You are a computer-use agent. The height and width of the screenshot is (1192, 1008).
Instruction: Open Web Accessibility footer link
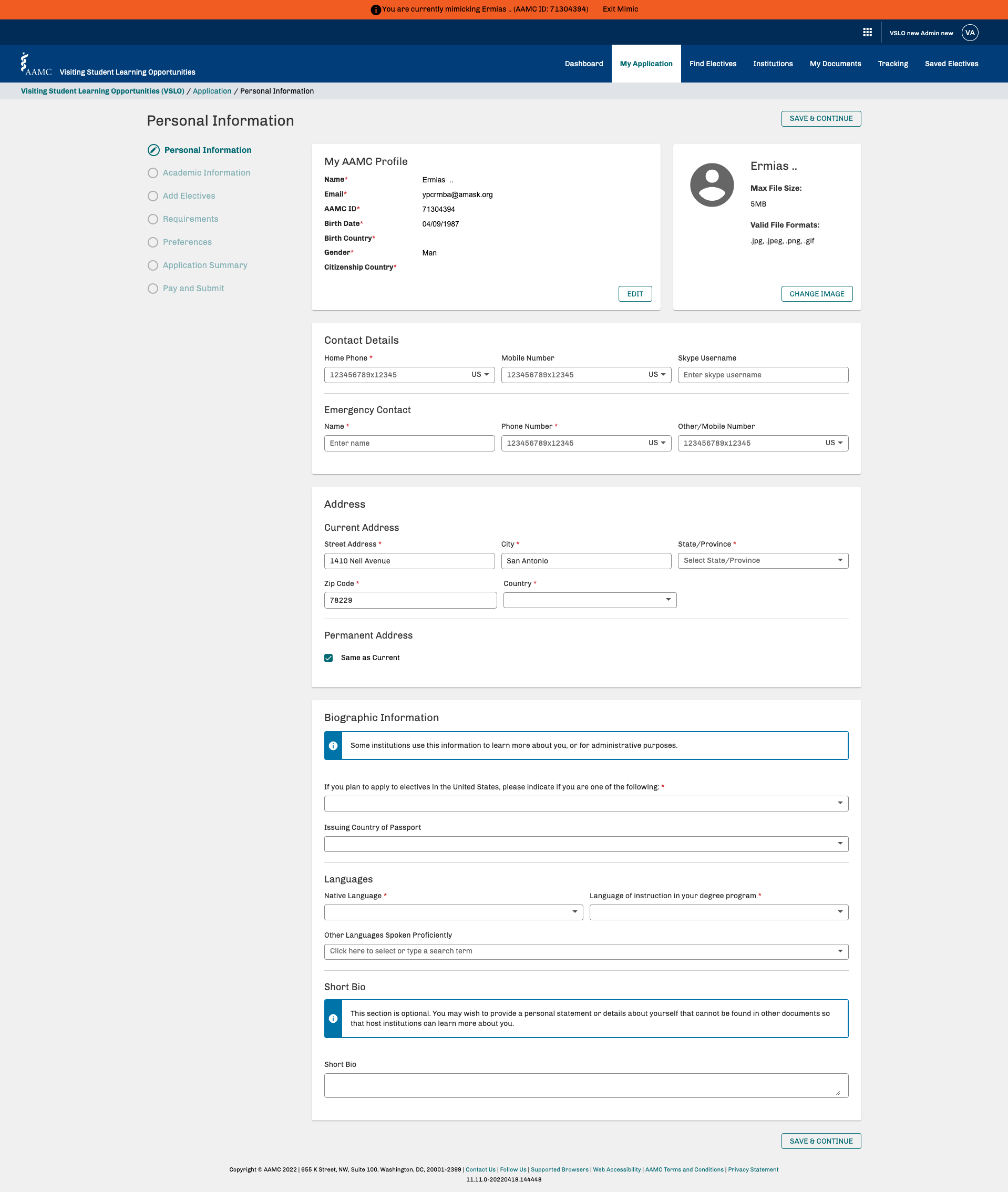[x=616, y=1170]
